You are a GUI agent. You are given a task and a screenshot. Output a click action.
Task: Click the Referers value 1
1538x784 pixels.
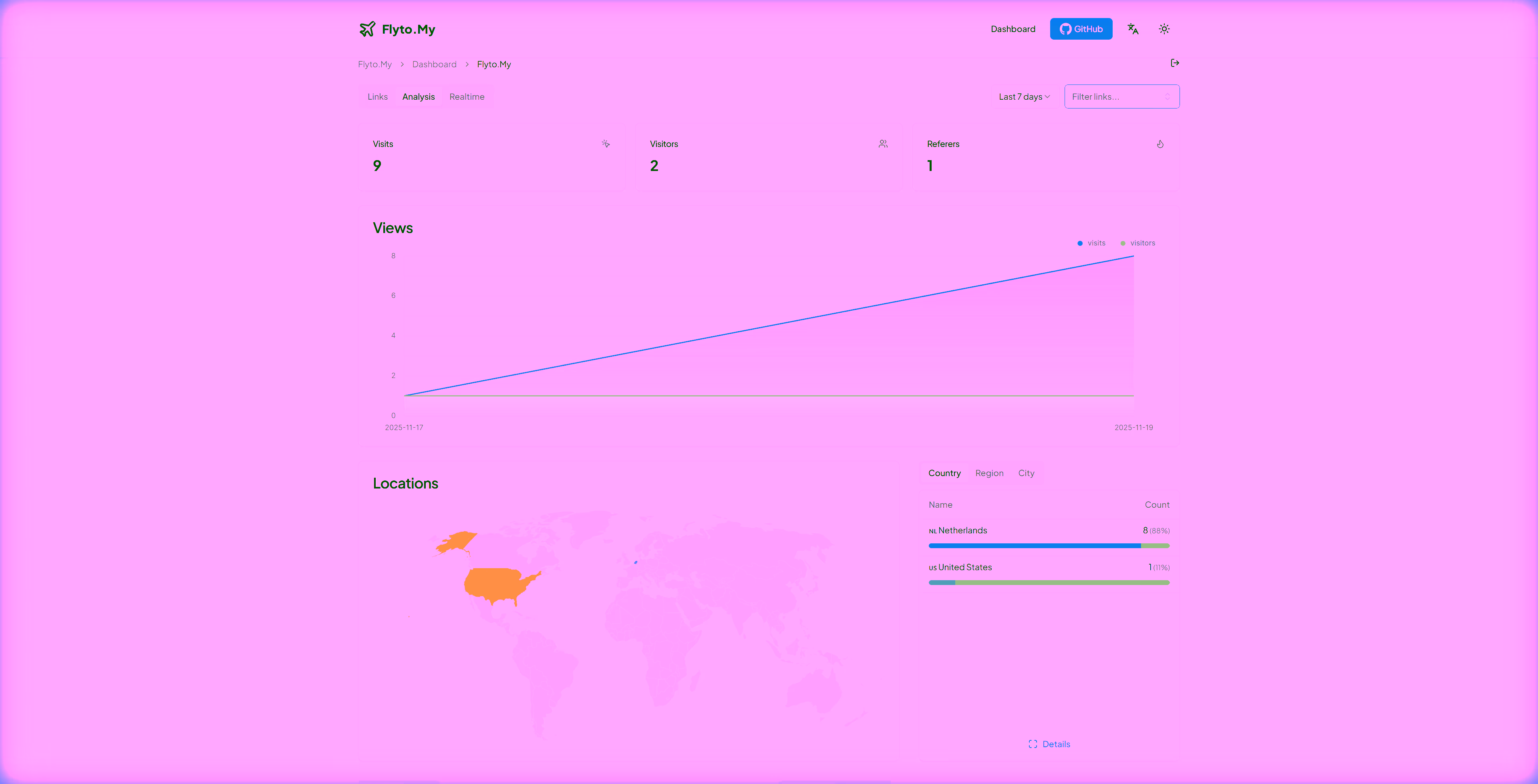click(930, 165)
